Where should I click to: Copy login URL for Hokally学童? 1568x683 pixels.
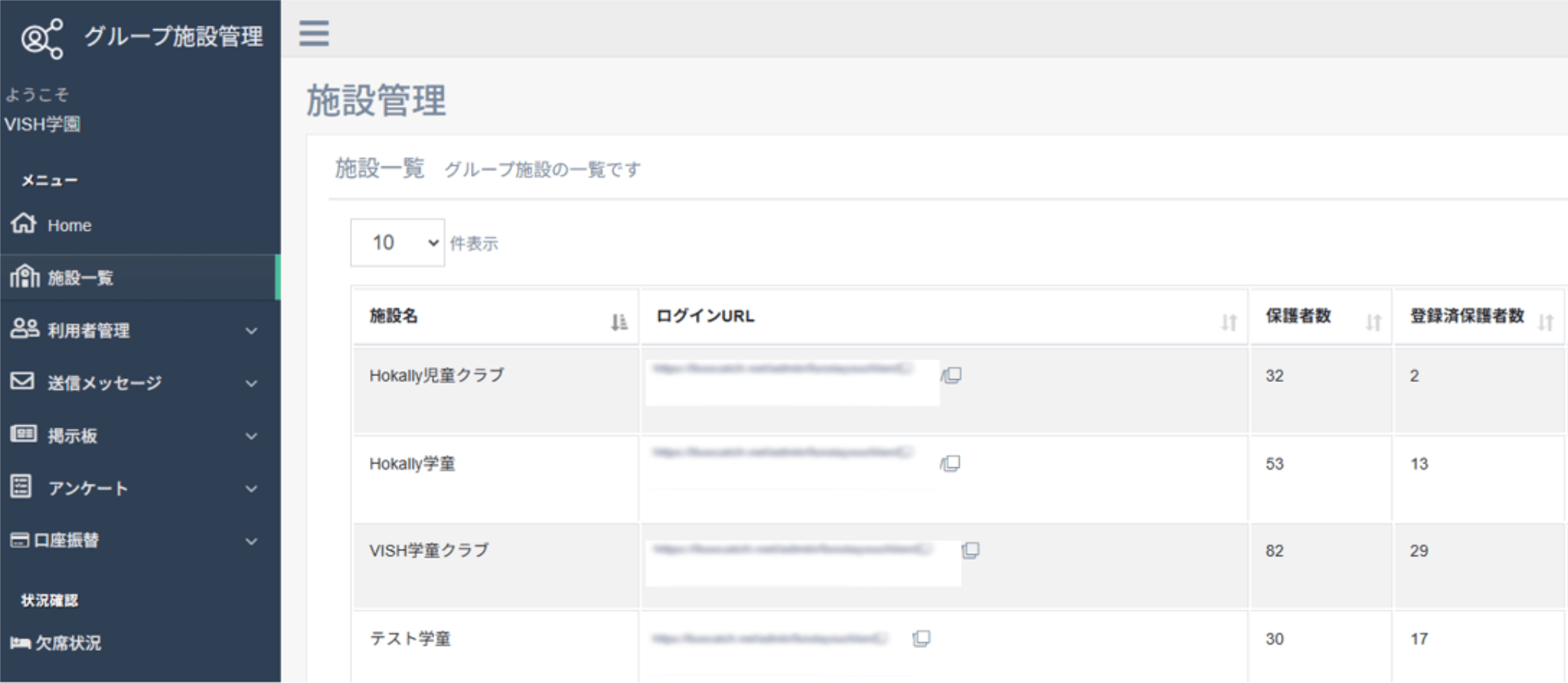950,464
